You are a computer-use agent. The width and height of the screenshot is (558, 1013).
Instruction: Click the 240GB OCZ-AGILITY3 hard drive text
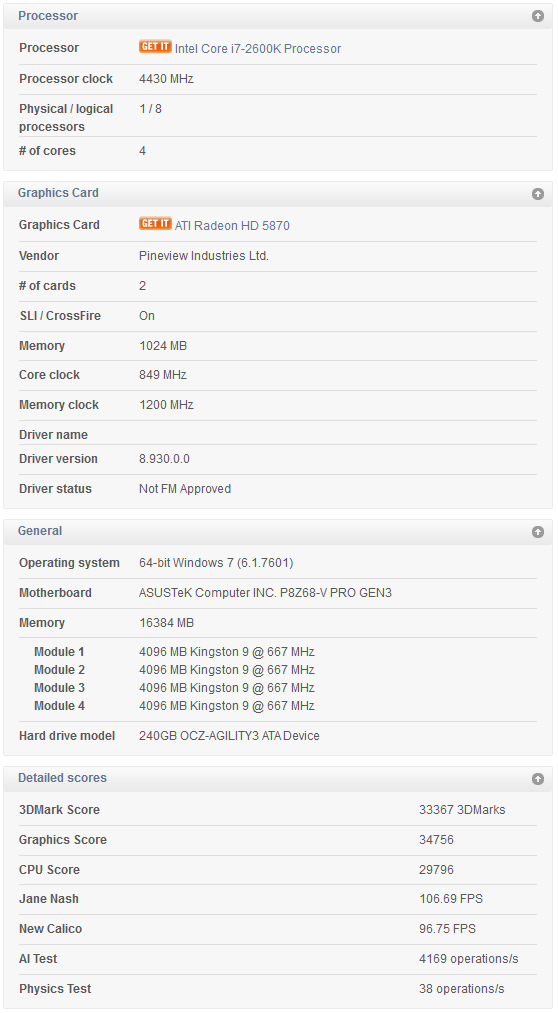coord(229,735)
